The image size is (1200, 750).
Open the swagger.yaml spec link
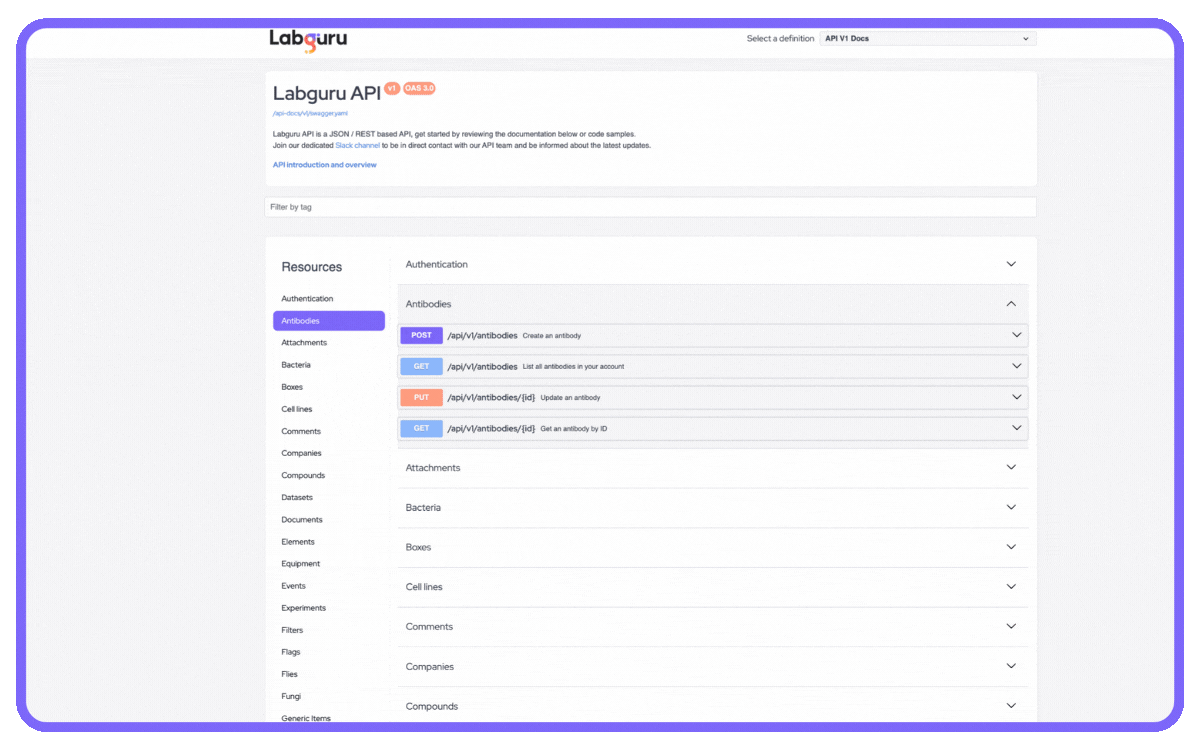308,113
